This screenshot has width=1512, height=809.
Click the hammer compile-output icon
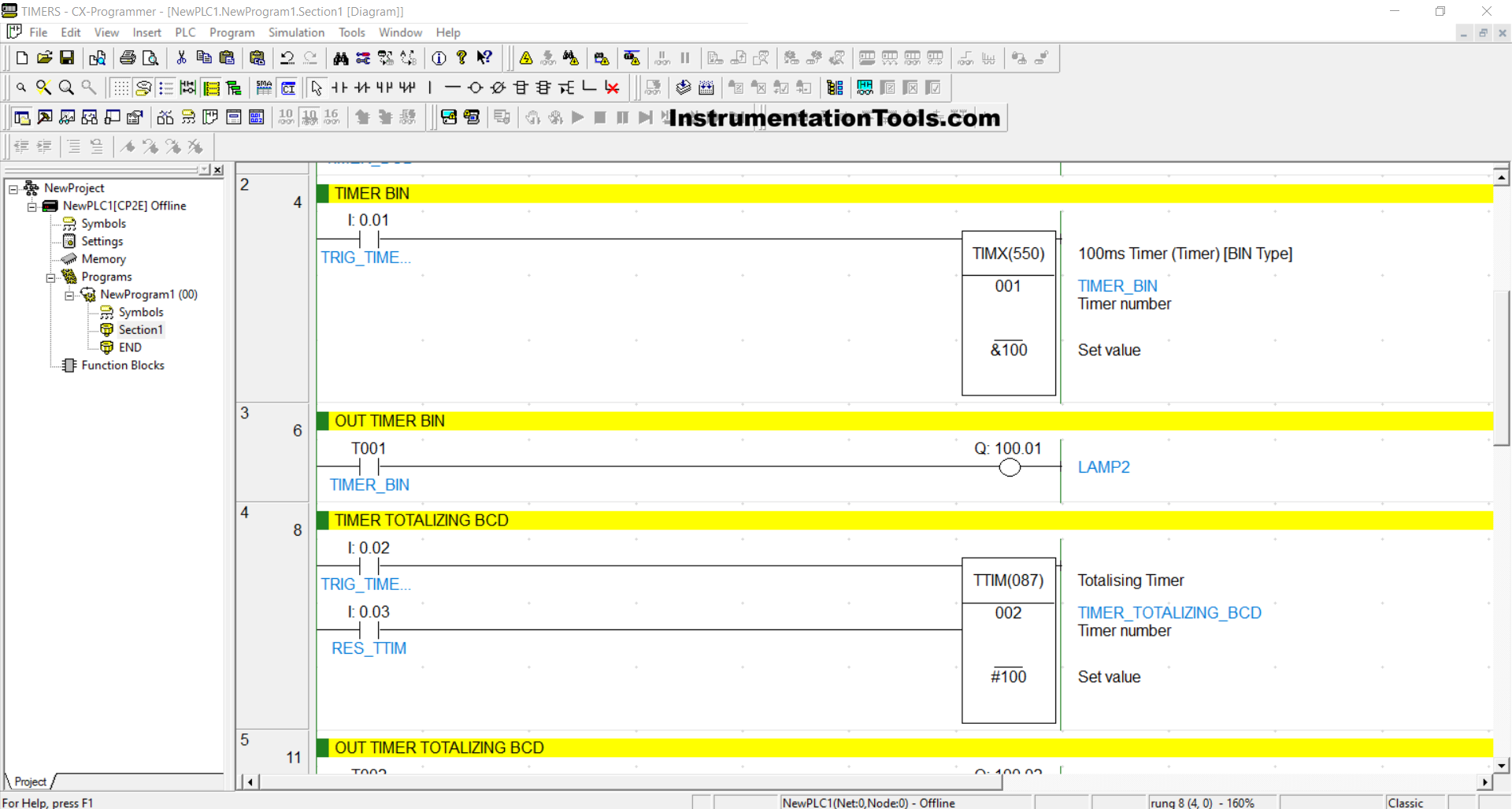click(x=45, y=117)
